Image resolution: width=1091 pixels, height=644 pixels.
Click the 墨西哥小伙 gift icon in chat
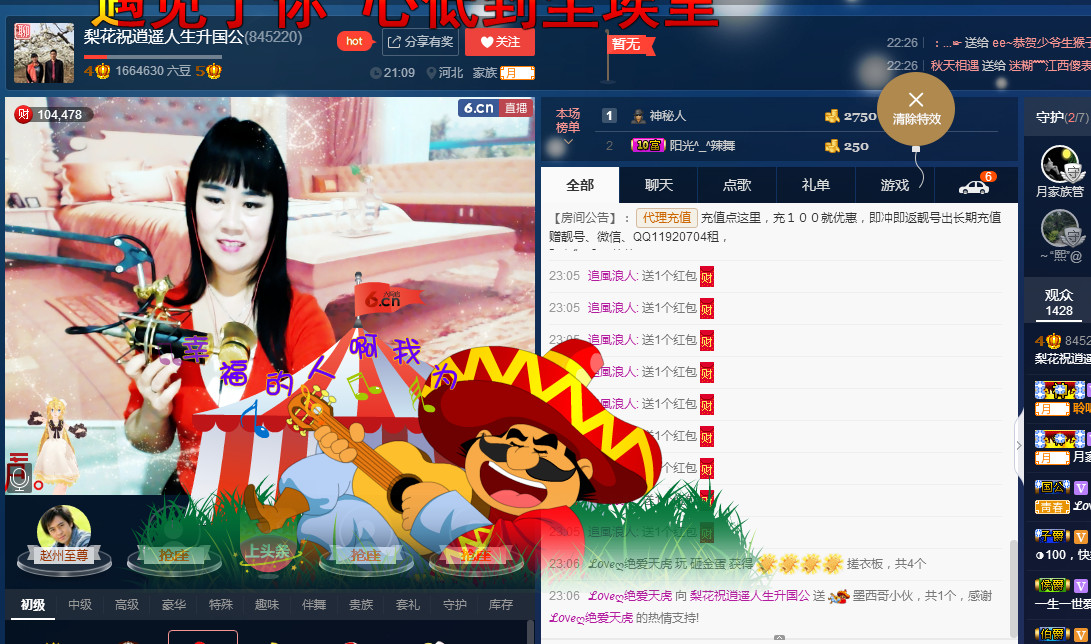(x=839, y=596)
